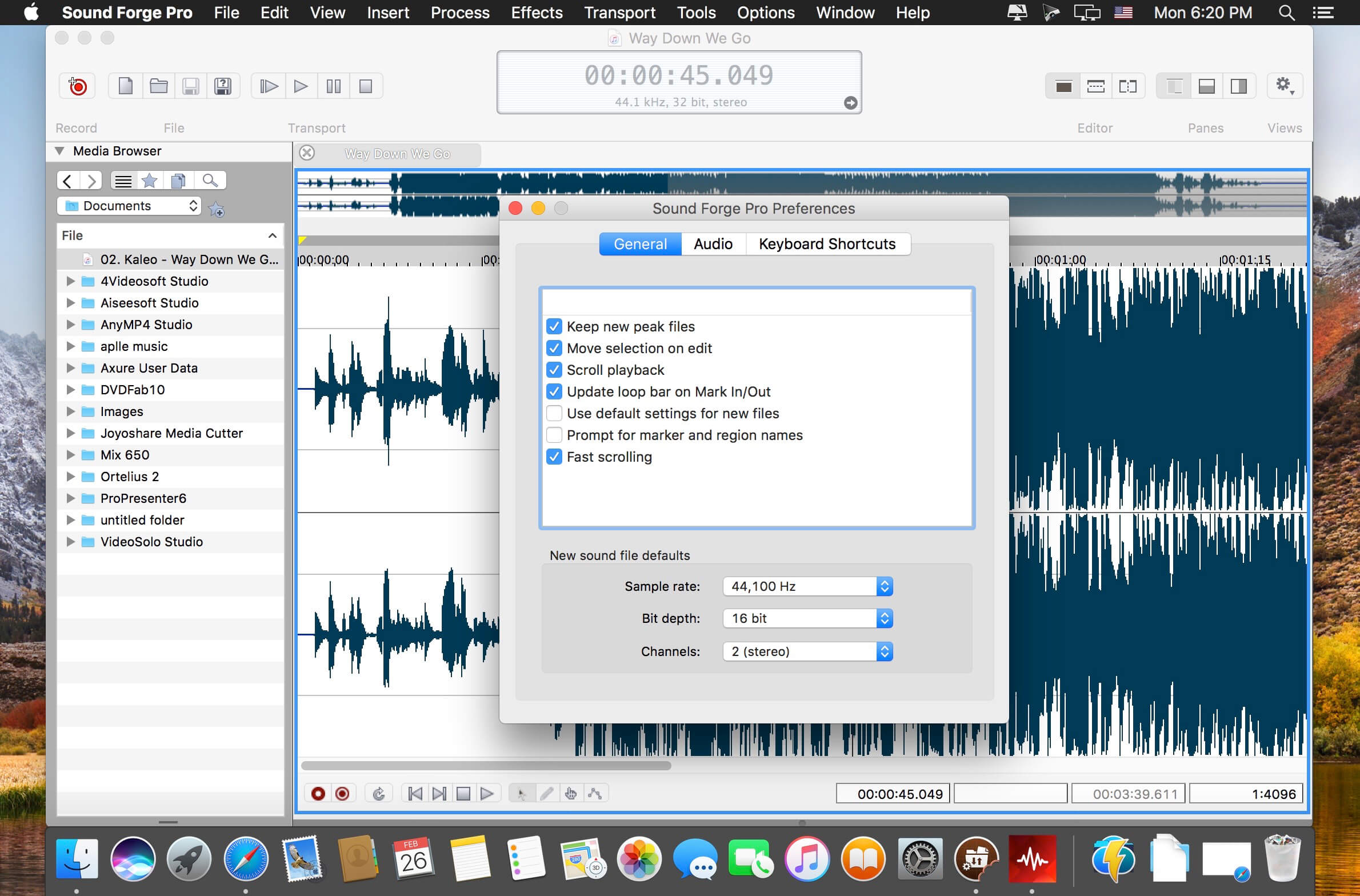Open the Effects menu
This screenshot has height=896, width=1360.
coord(537,13)
